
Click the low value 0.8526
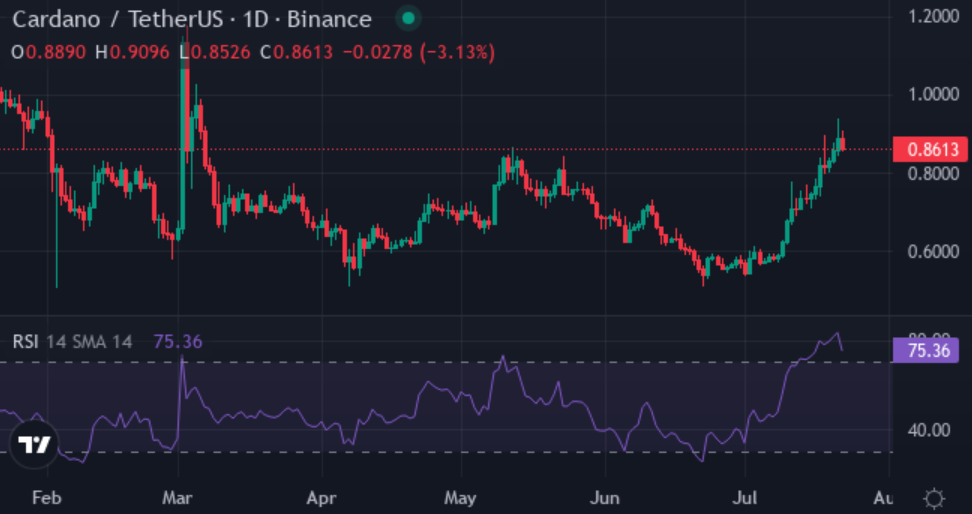pyautogui.click(x=220, y=52)
